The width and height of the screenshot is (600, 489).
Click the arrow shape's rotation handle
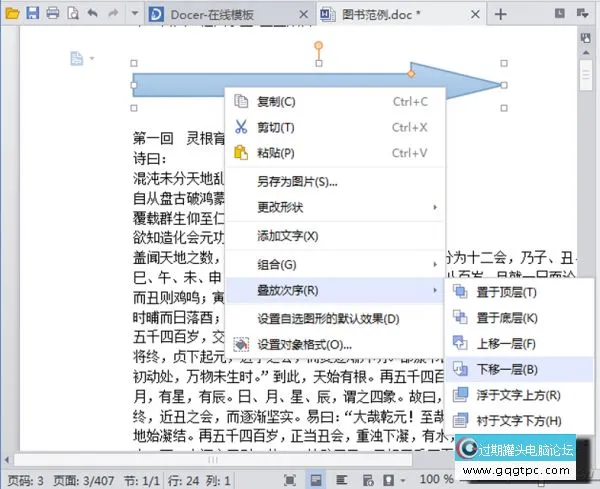(318, 46)
